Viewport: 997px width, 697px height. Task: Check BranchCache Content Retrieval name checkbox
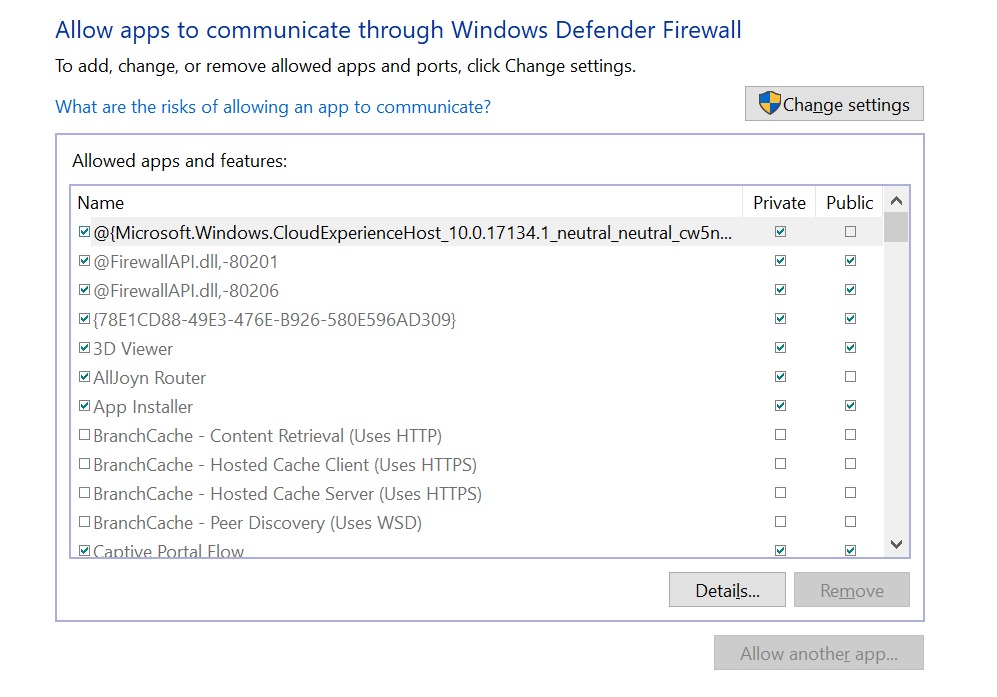(84, 434)
